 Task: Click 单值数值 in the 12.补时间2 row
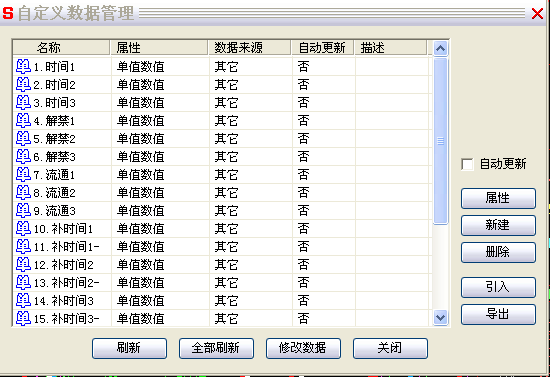141,265
